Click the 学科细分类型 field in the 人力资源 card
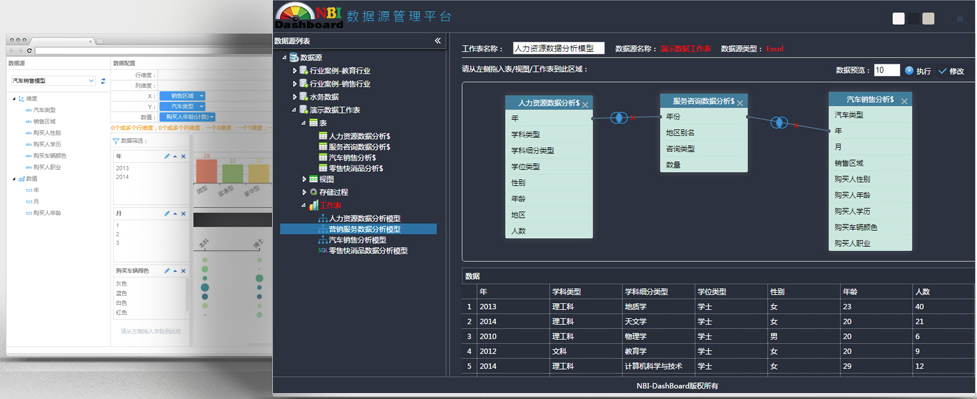The image size is (977, 399). click(x=548, y=150)
